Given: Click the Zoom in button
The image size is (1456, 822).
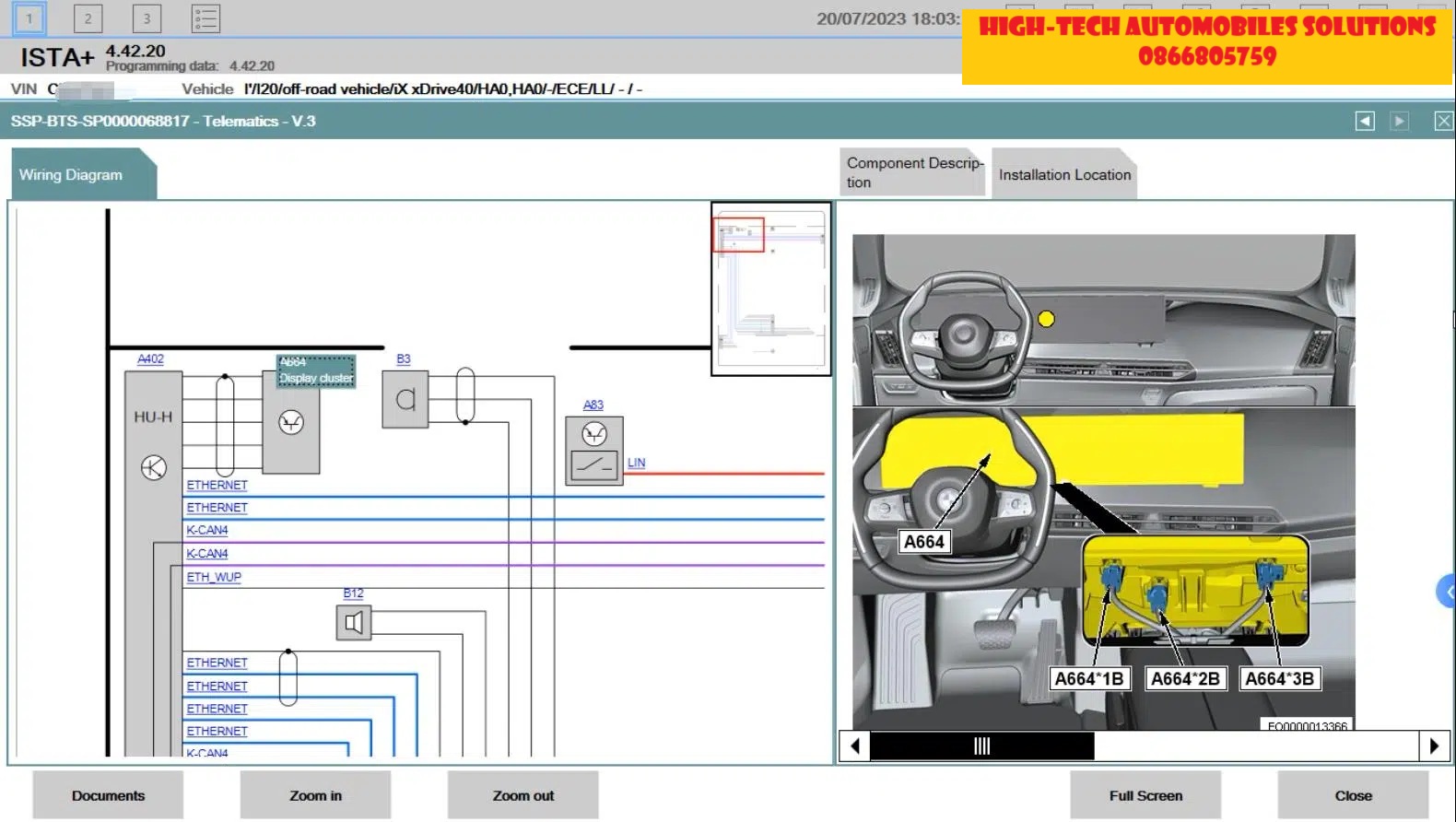Looking at the screenshot, I should (x=315, y=795).
